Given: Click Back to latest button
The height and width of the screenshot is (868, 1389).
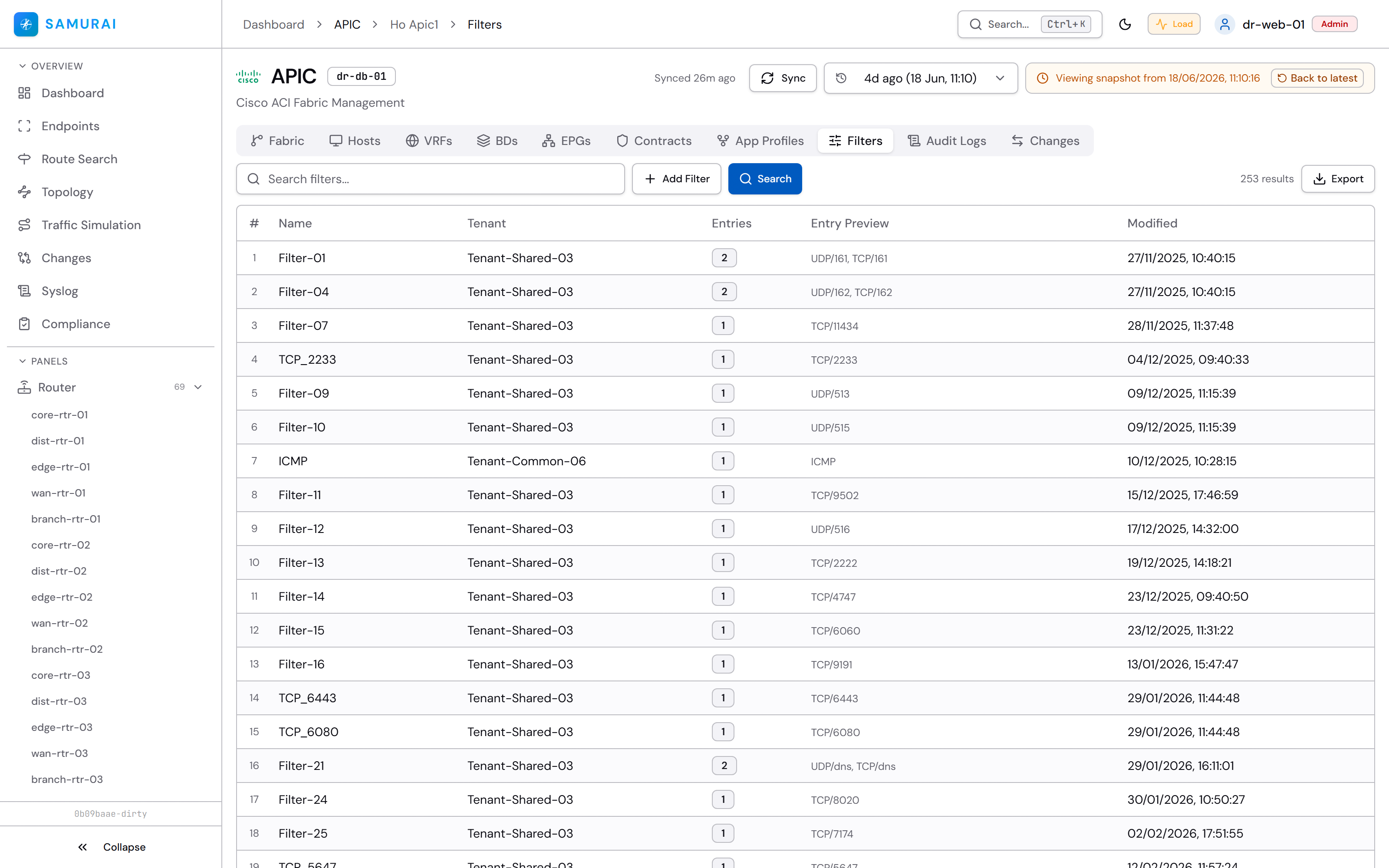Looking at the screenshot, I should coord(1317,78).
